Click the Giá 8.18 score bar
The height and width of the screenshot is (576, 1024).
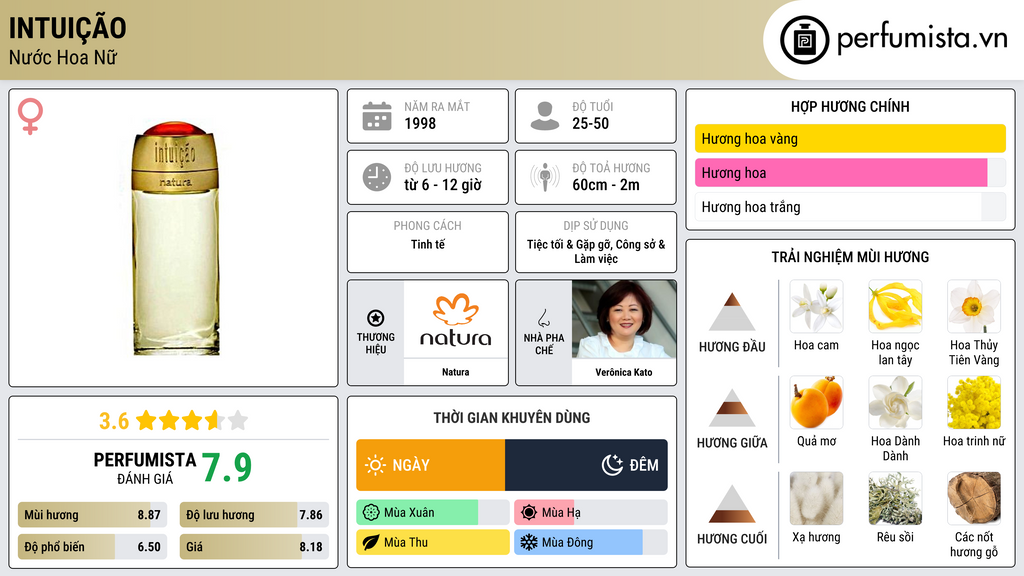point(254,547)
